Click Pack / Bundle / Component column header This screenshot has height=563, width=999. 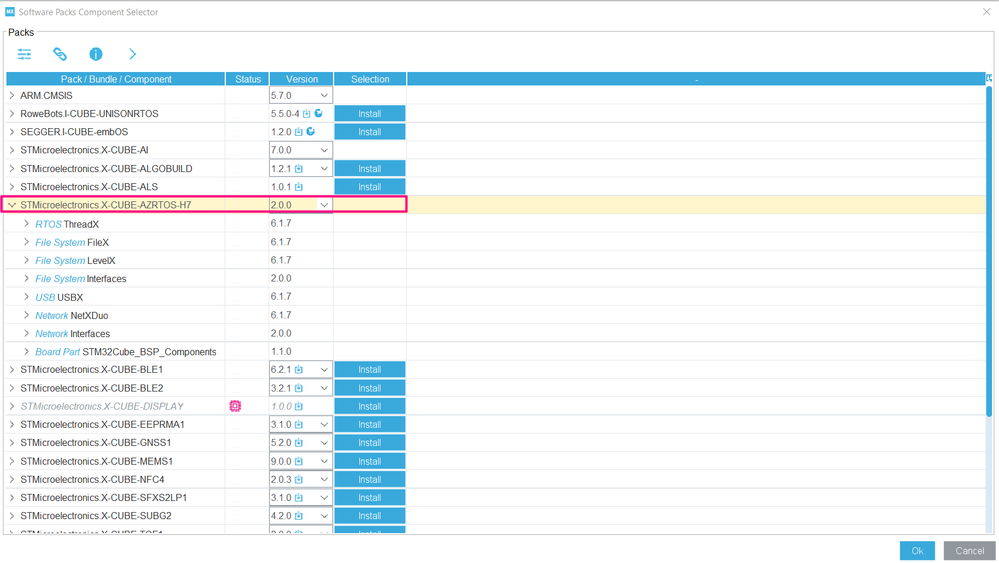click(116, 79)
